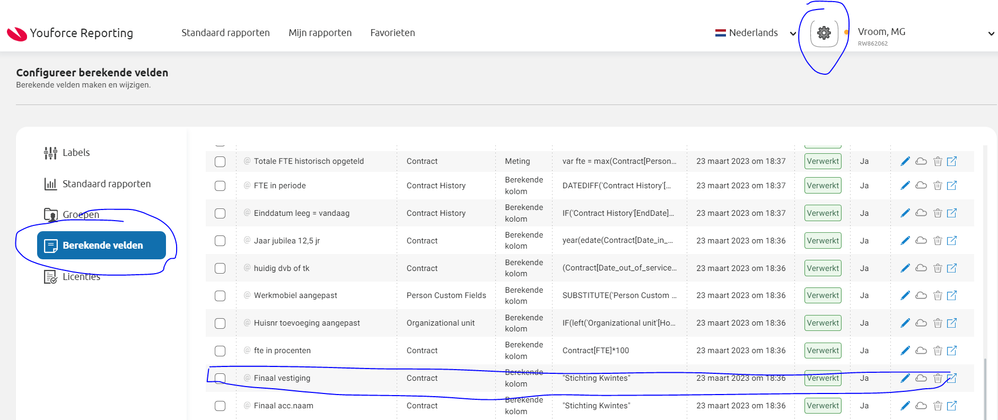Click the user code RW862062

point(873,44)
